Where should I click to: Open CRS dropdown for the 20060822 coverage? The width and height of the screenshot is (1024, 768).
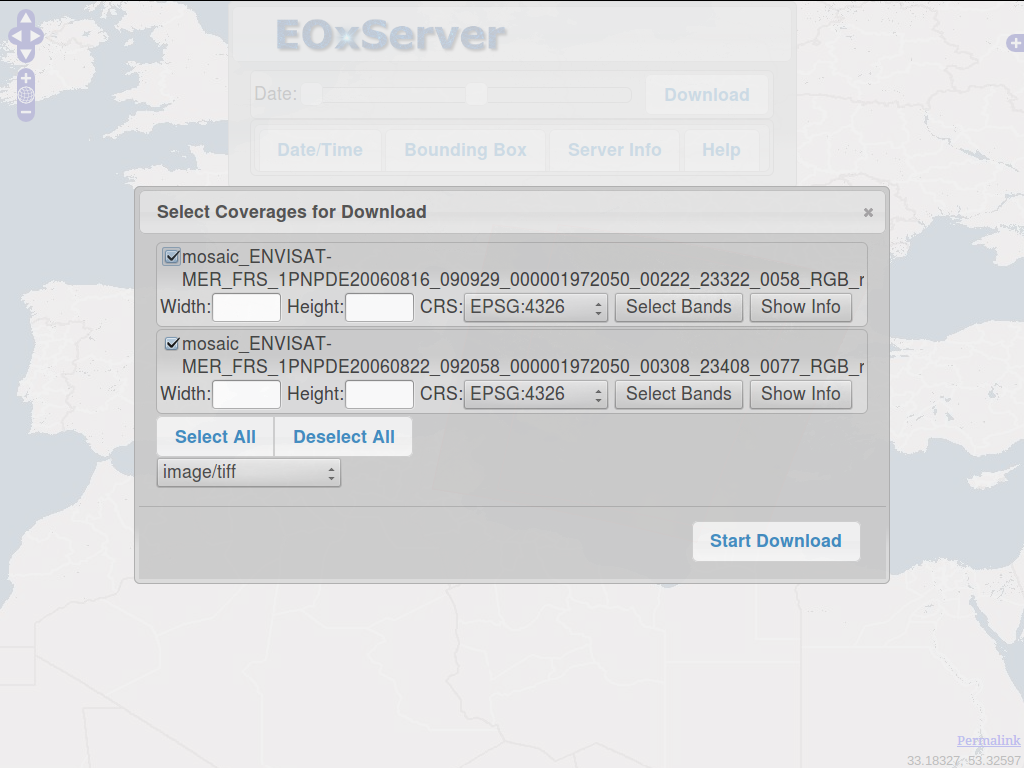[536, 394]
